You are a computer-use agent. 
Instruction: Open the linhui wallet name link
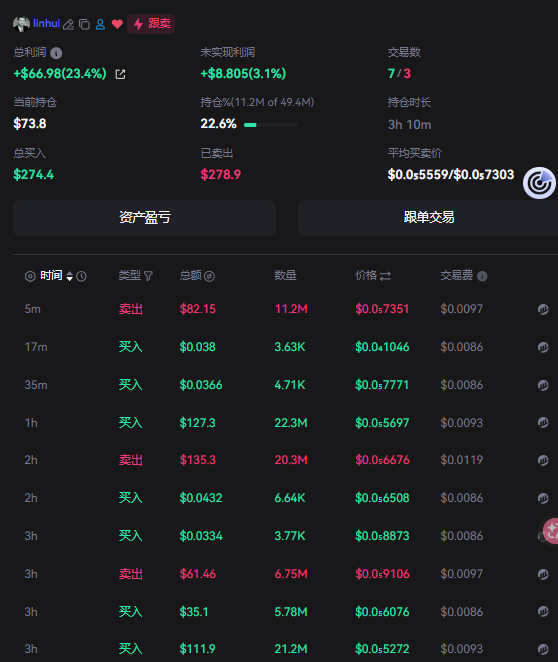(46, 23)
